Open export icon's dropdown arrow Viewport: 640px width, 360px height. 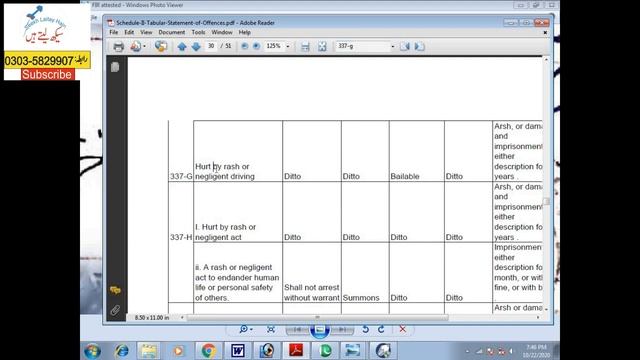click(144, 47)
